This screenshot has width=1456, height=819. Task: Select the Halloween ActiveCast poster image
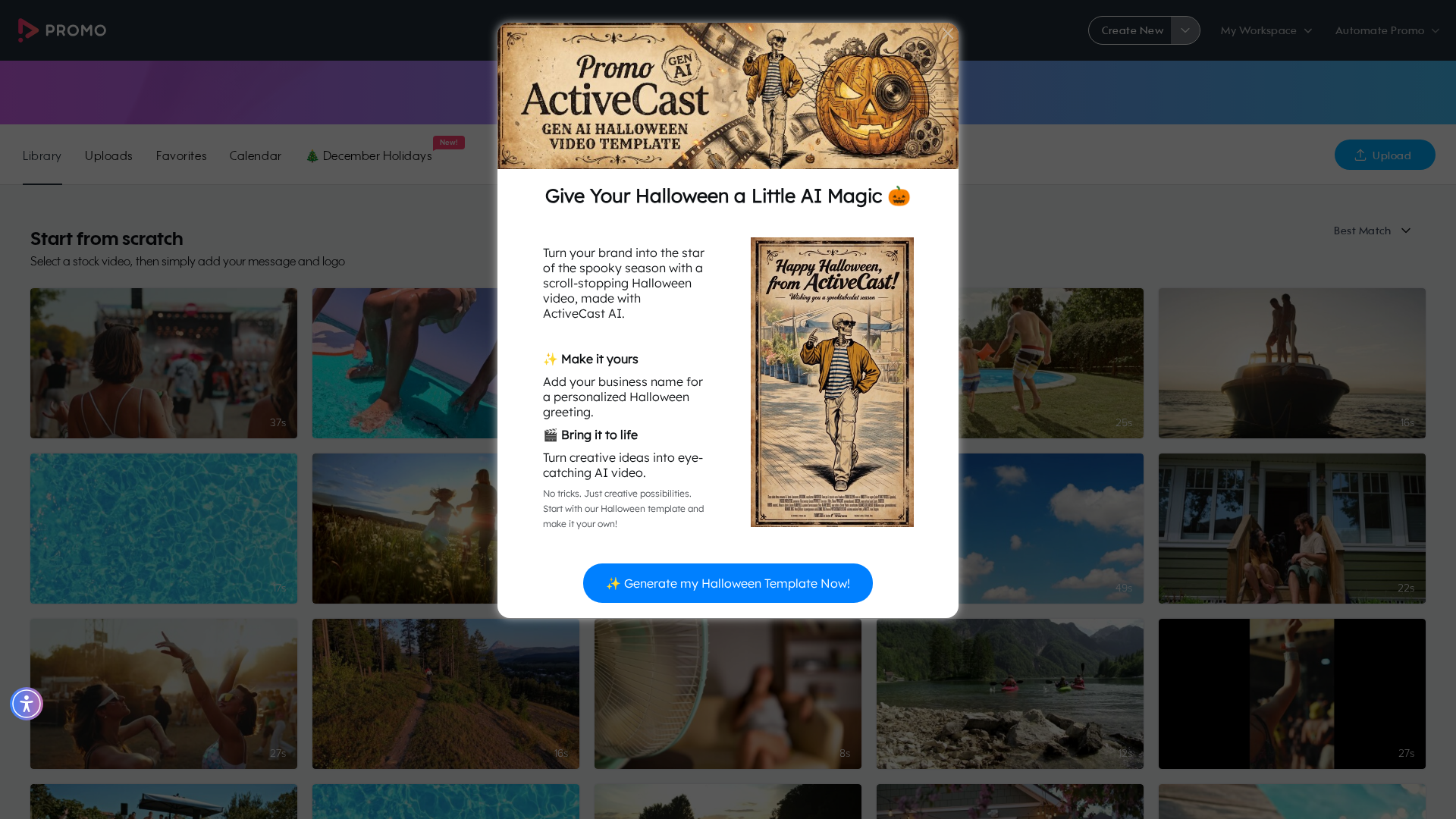point(832,382)
